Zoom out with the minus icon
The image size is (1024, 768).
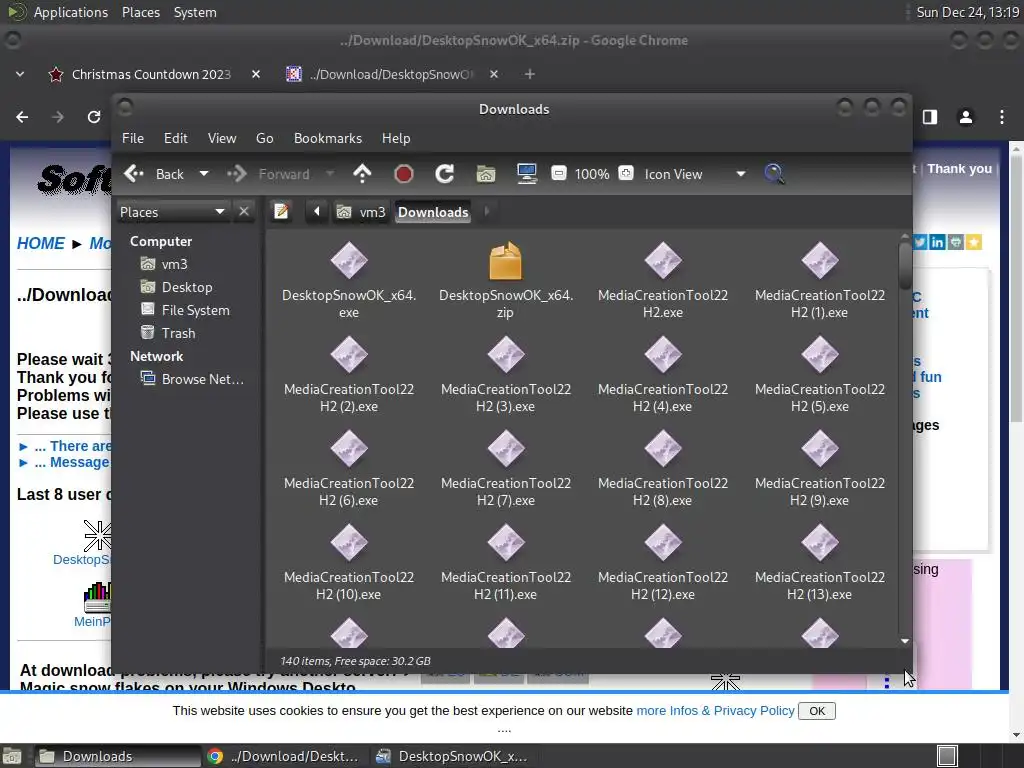coord(558,173)
